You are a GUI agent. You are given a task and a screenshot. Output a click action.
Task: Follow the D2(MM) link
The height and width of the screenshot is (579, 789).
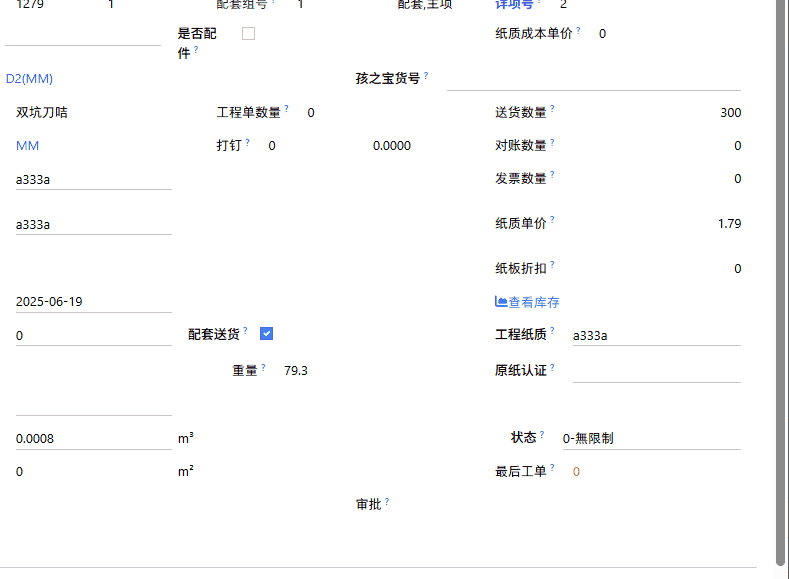[29, 78]
